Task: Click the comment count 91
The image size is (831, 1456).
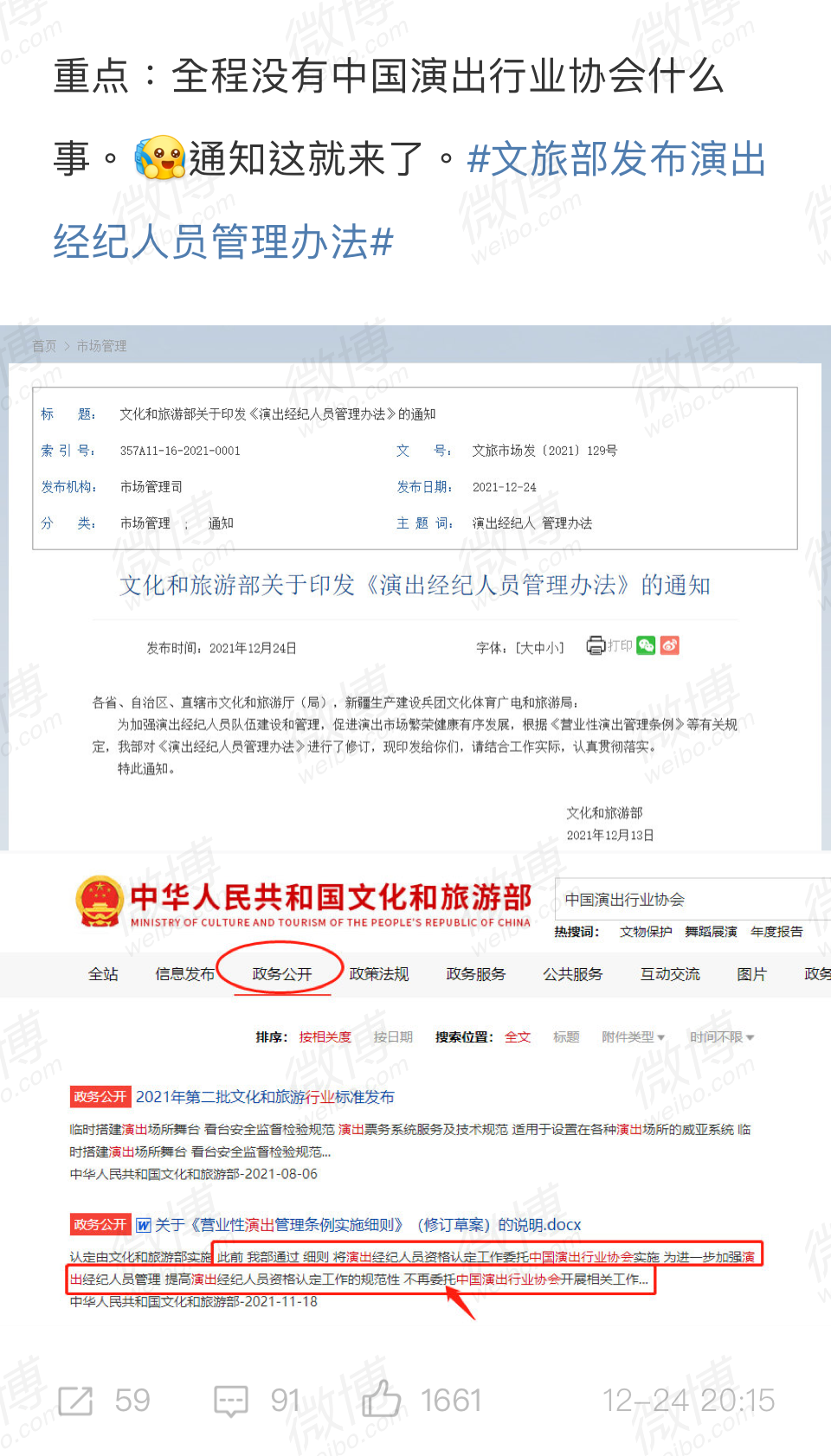Action: pyautogui.click(x=285, y=1401)
